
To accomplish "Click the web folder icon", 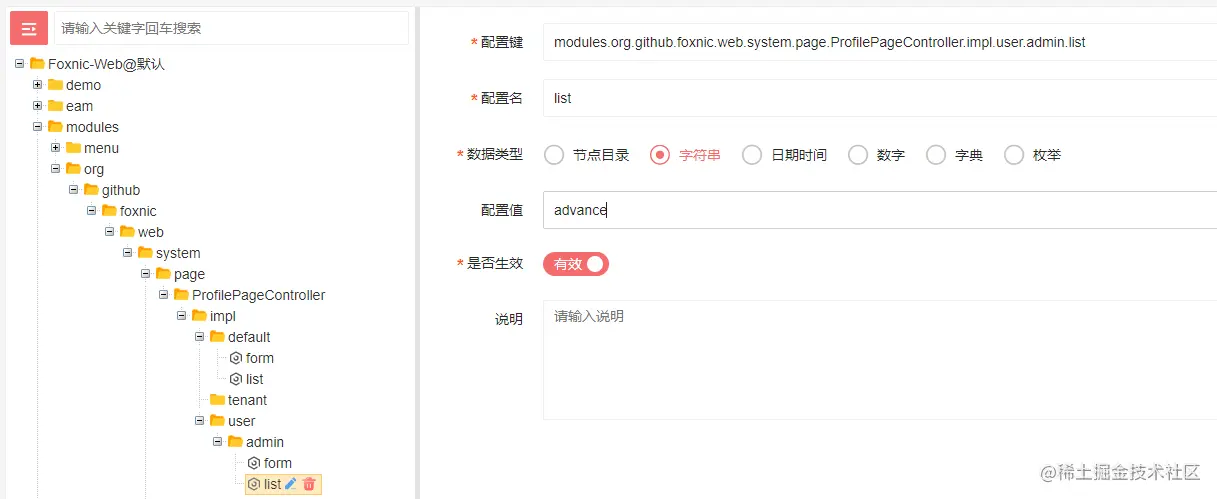I will pos(127,232).
